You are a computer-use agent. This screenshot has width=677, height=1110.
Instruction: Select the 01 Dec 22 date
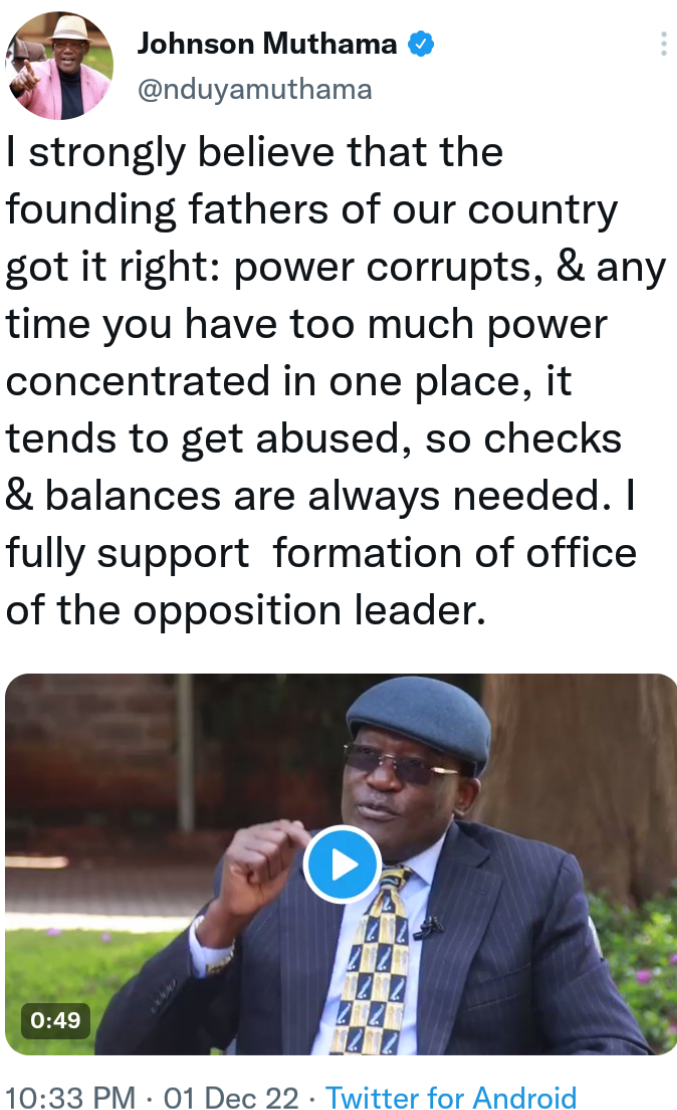[232, 1097]
